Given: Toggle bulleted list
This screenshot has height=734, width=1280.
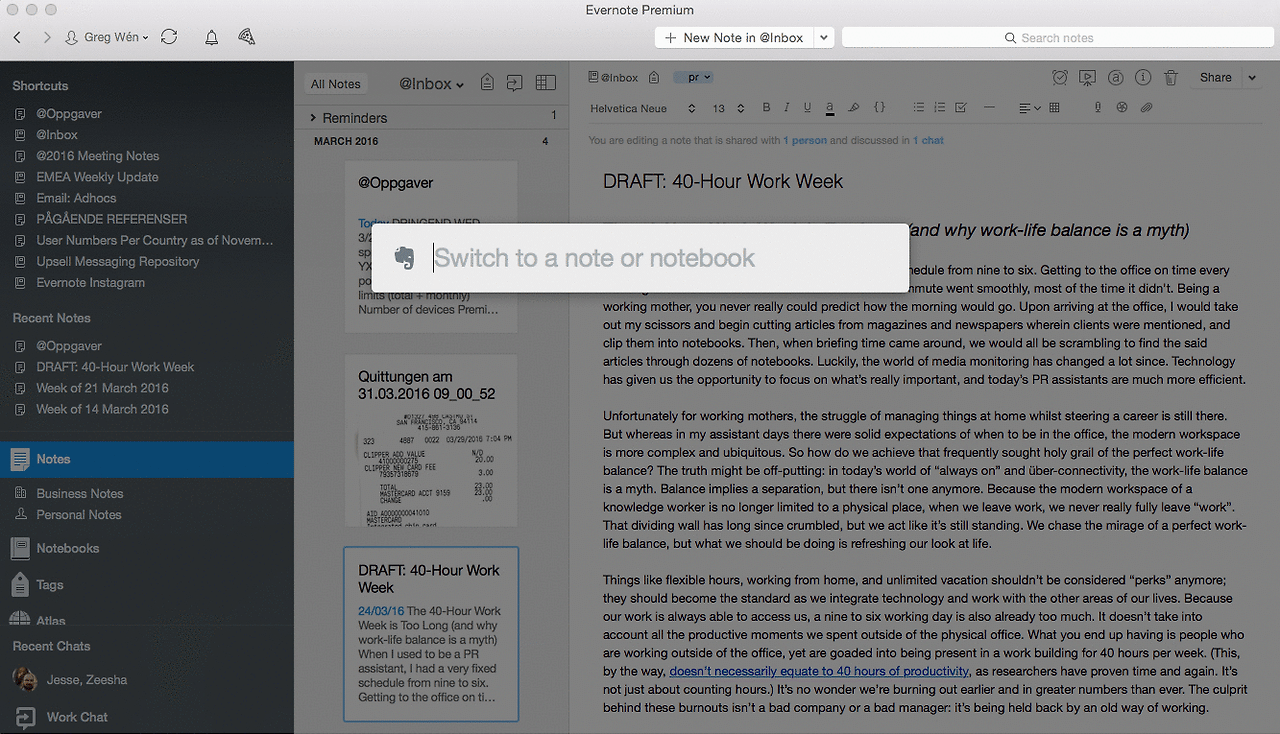Looking at the screenshot, I should pyautogui.click(x=919, y=108).
